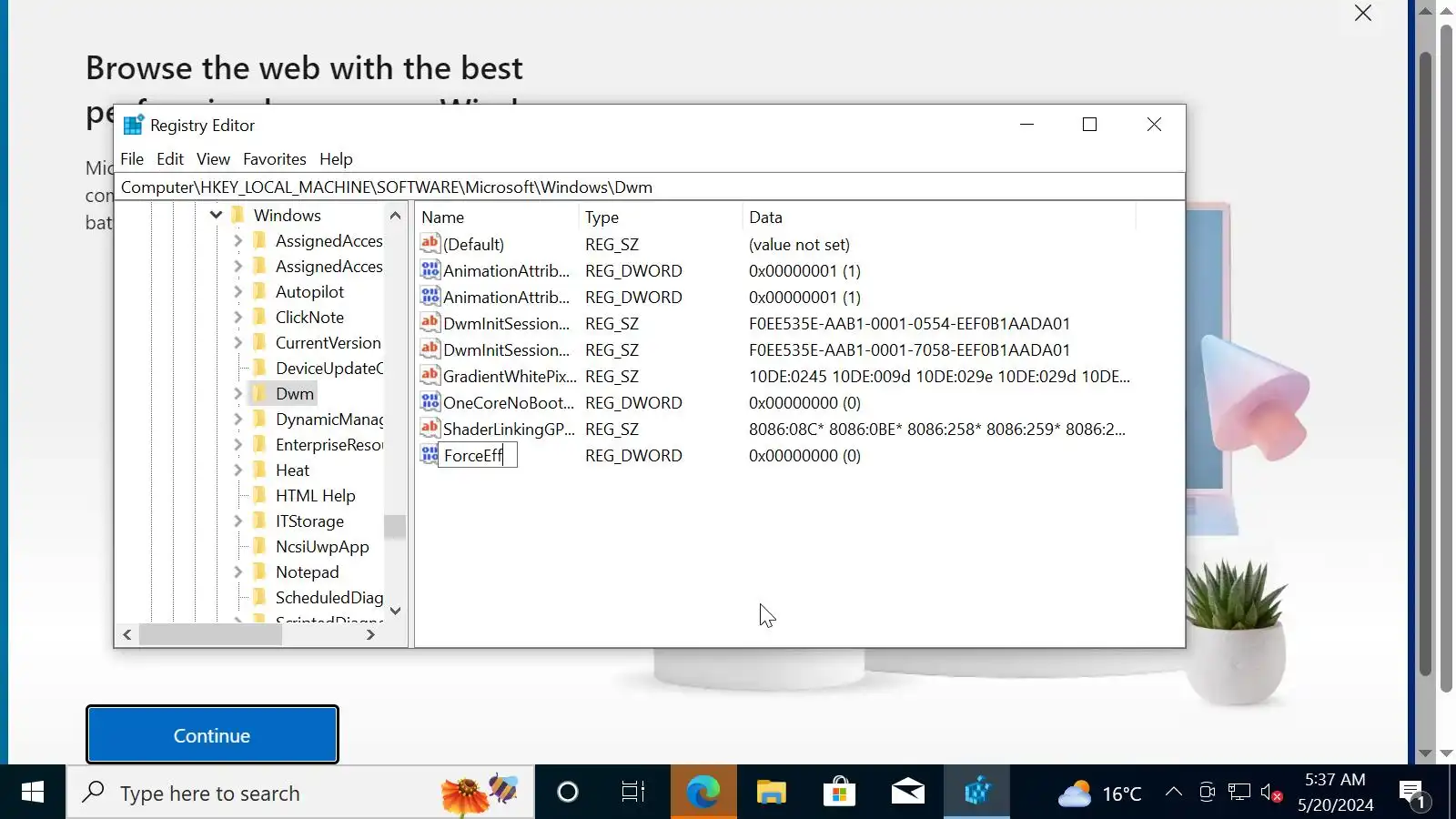Screen dimensions: 1456x819
Task: Click the Continue button on the Edge page
Action: [212, 734]
